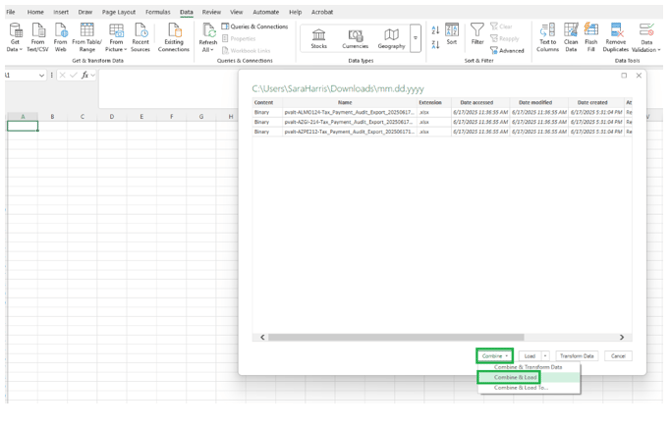
Task: Select the pvalt-AZPE212 file row
Action: [x=442, y=132]
